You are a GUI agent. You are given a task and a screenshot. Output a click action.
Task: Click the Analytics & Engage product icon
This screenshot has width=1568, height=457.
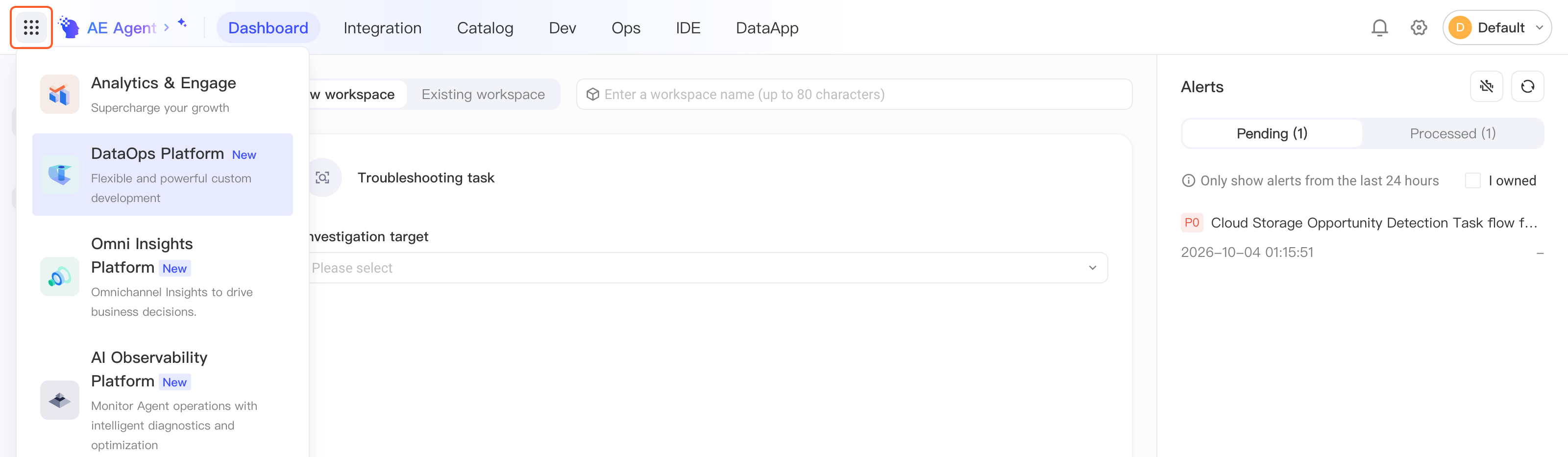[x=60, y=95]
